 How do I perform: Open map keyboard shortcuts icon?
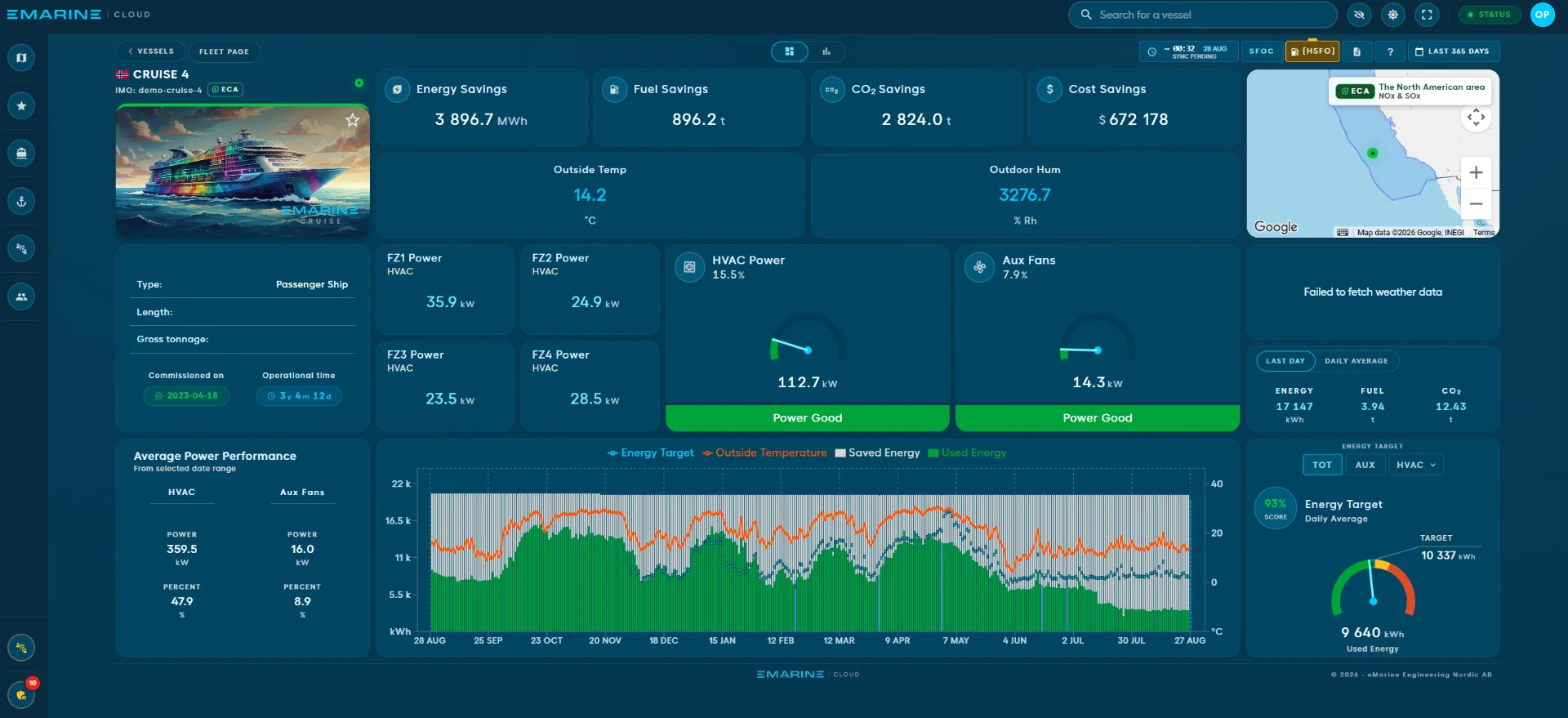tap(1343, 233)
